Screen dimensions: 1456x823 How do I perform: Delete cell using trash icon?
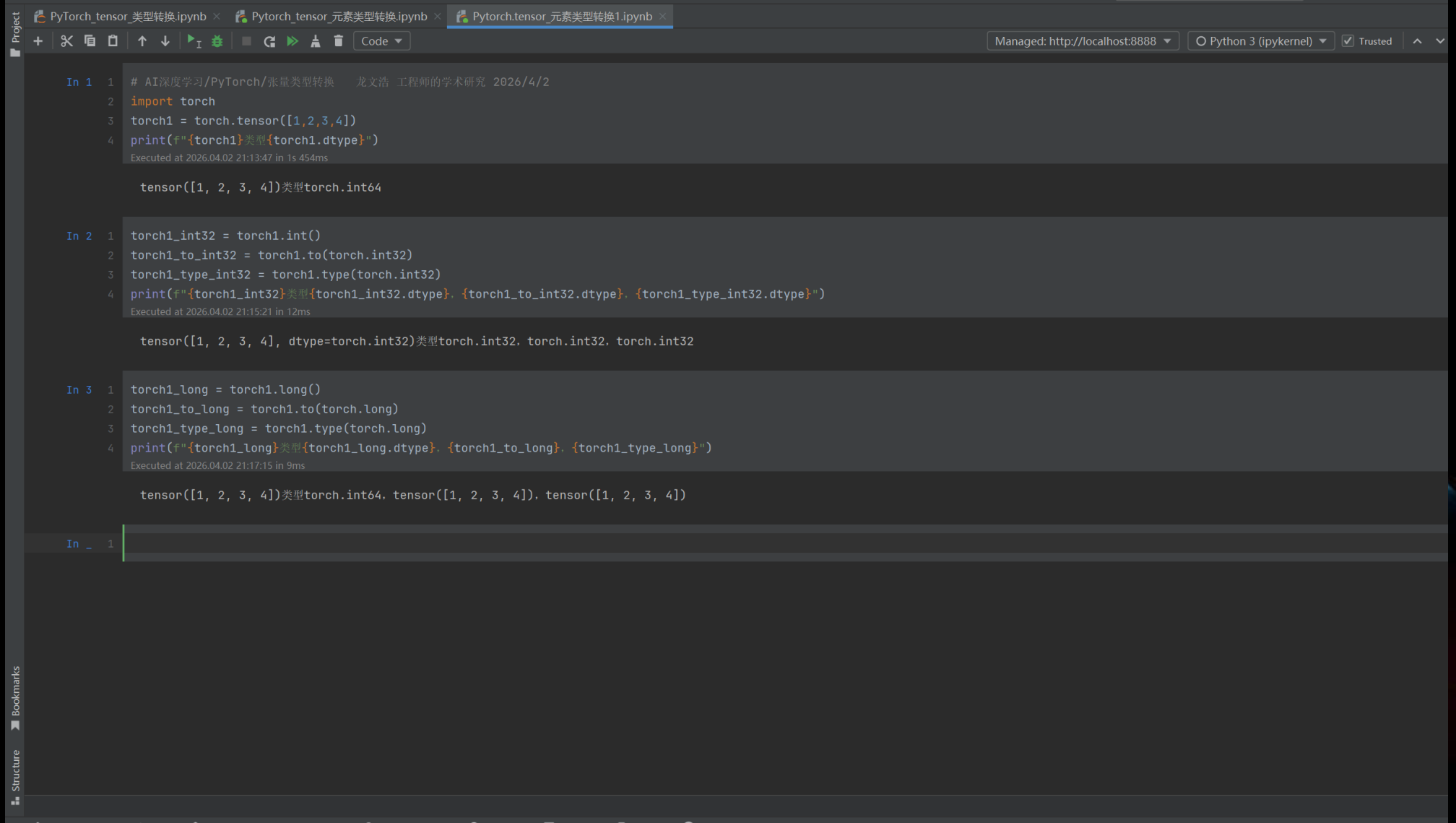(339, 41)
